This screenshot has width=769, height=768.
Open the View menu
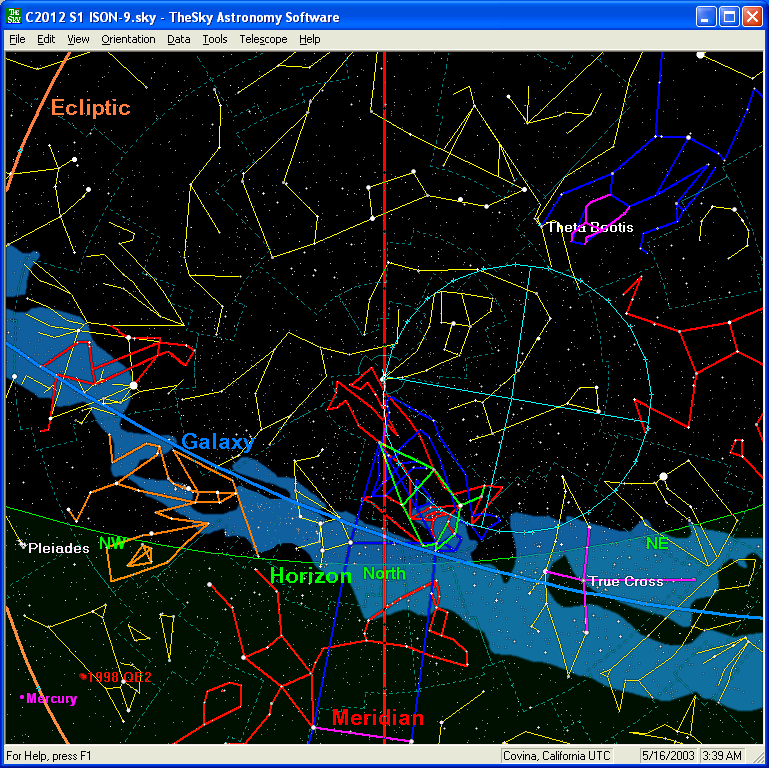point(78,39)
